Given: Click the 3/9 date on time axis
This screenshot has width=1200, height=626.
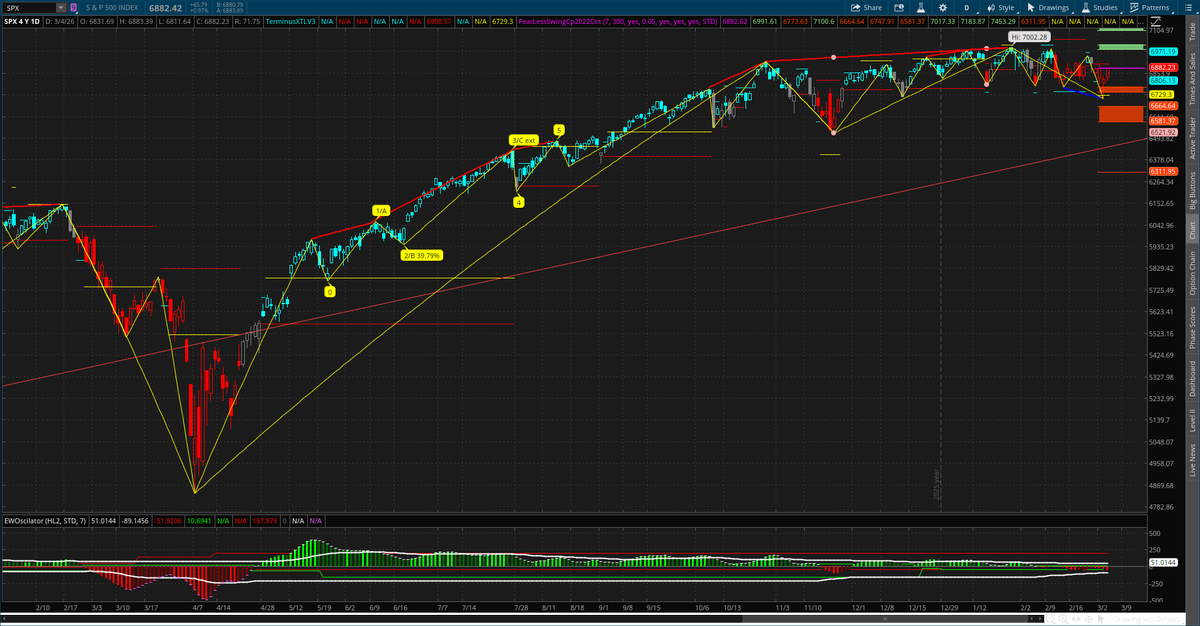Looking at the screenshot, I should pyautogui.click(x=1127, y=607).
